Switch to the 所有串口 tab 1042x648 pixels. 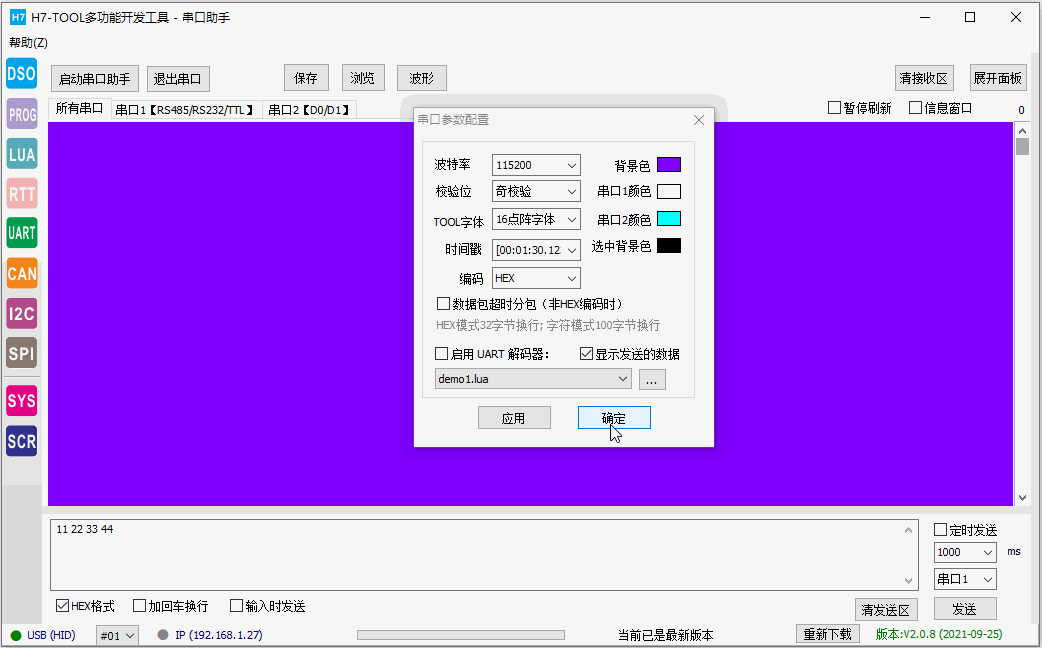[x=79, y=108]
